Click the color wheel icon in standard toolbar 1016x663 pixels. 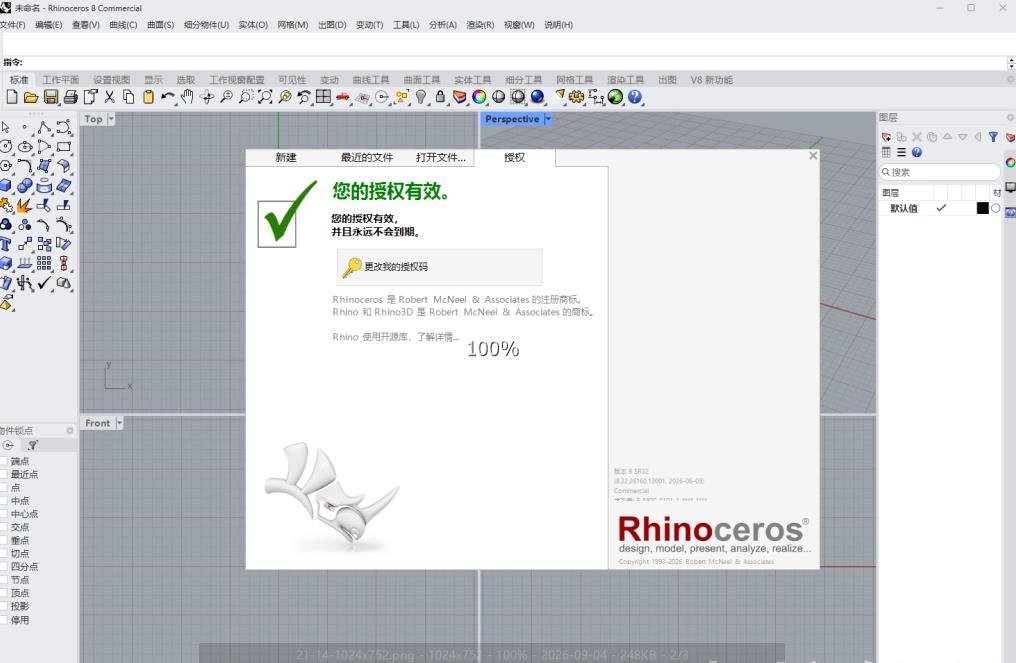[x=479, y=97]
